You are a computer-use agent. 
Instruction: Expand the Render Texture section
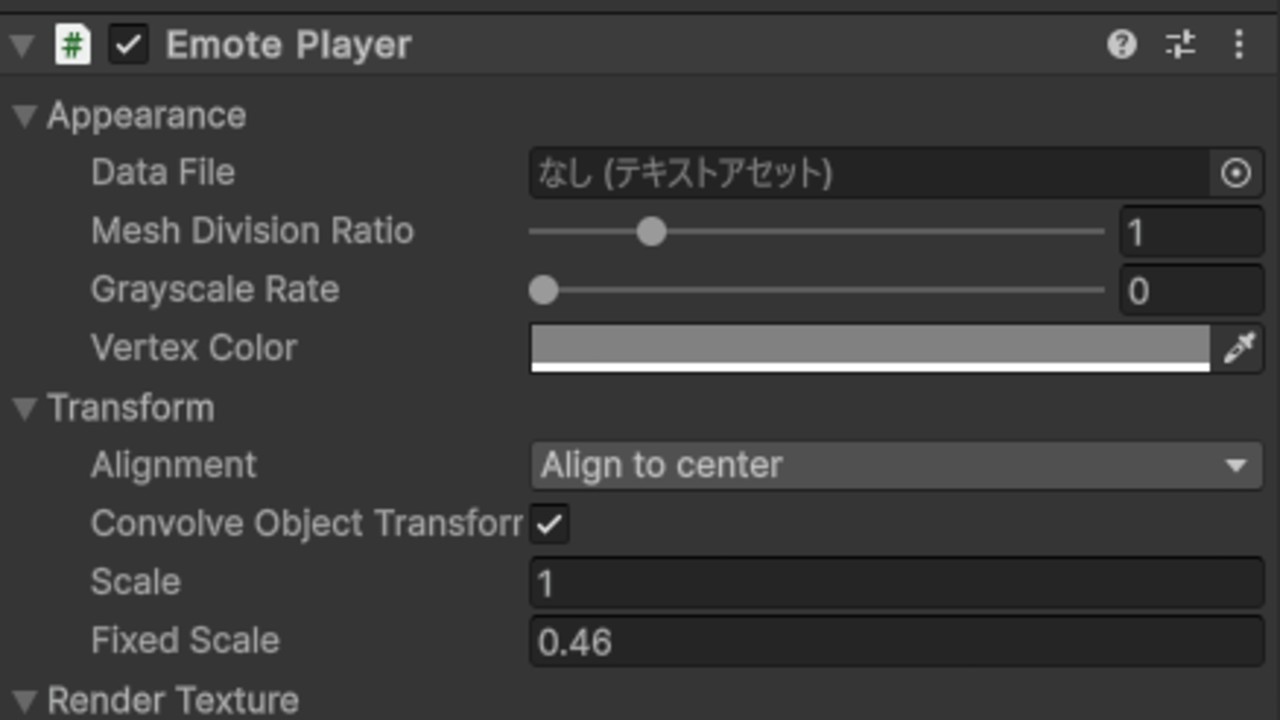click(x=24, y=700)
